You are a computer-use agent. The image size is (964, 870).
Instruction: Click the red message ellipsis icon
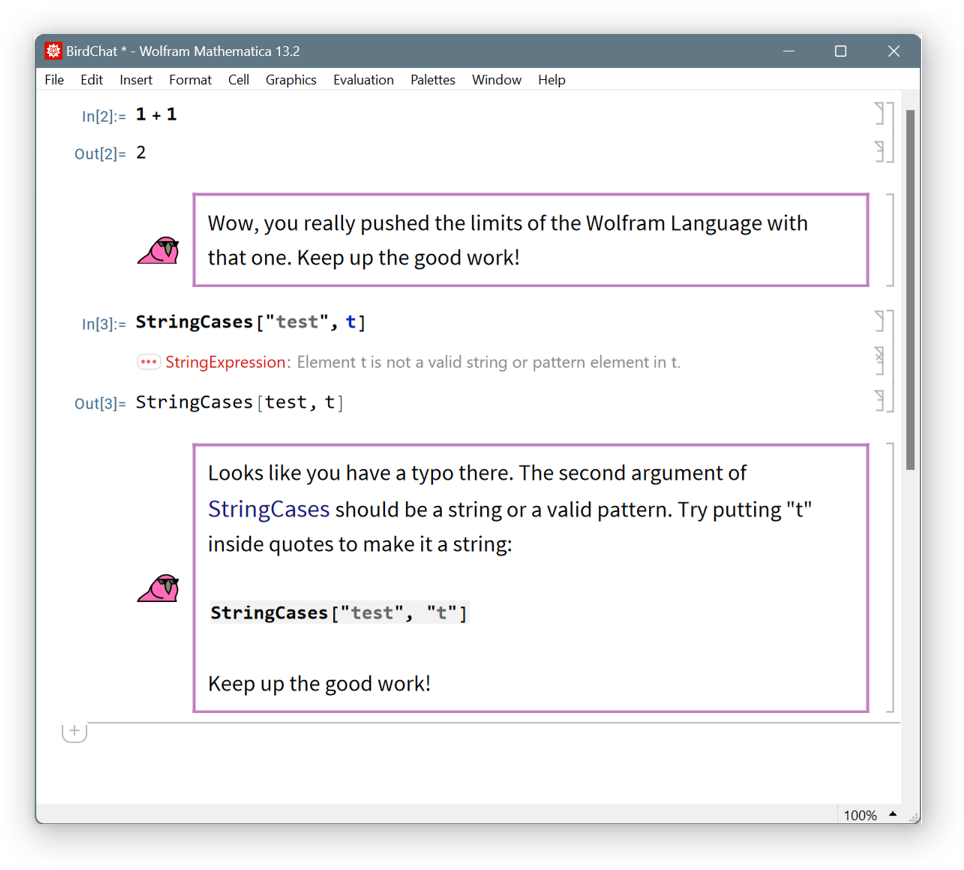click(148, 362)
